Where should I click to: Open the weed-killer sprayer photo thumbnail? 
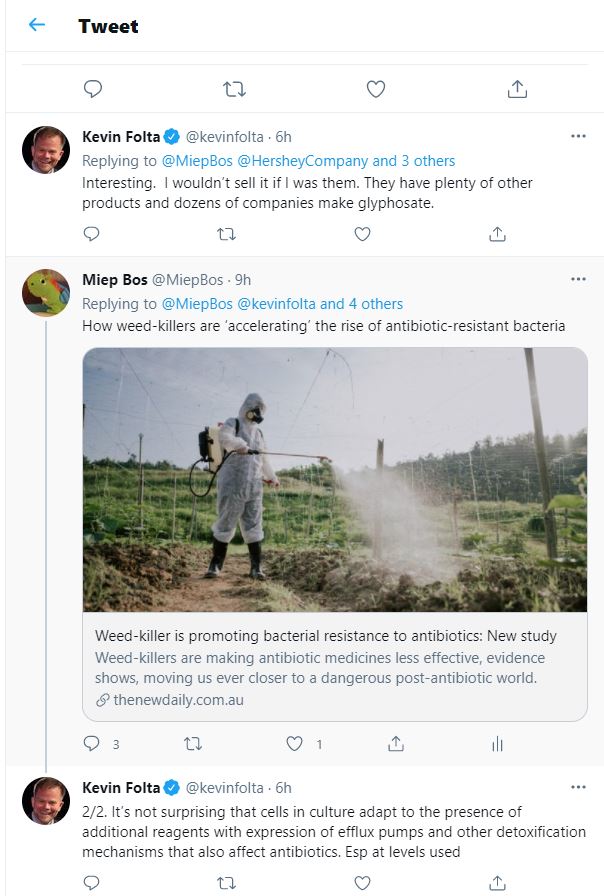pos(335,480)
